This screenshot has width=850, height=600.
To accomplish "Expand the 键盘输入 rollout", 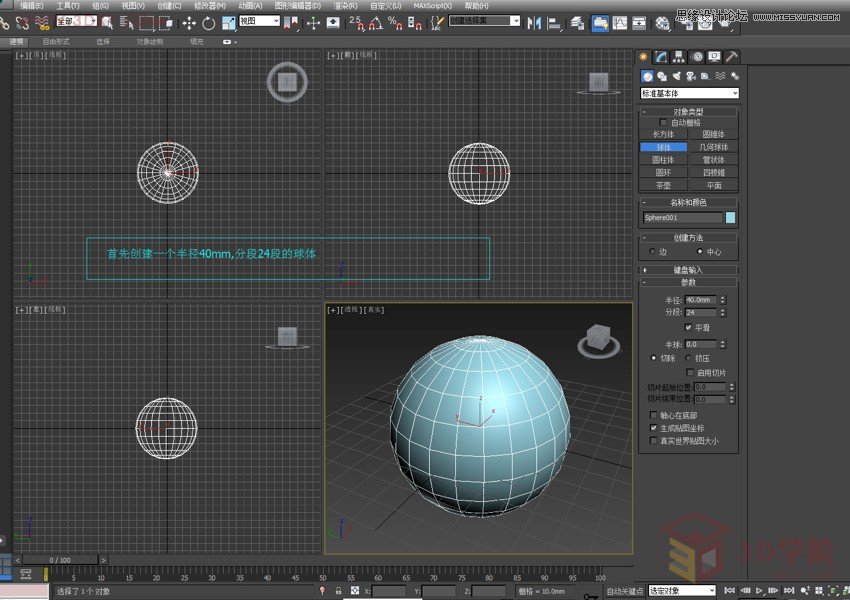I will (688, 269).
